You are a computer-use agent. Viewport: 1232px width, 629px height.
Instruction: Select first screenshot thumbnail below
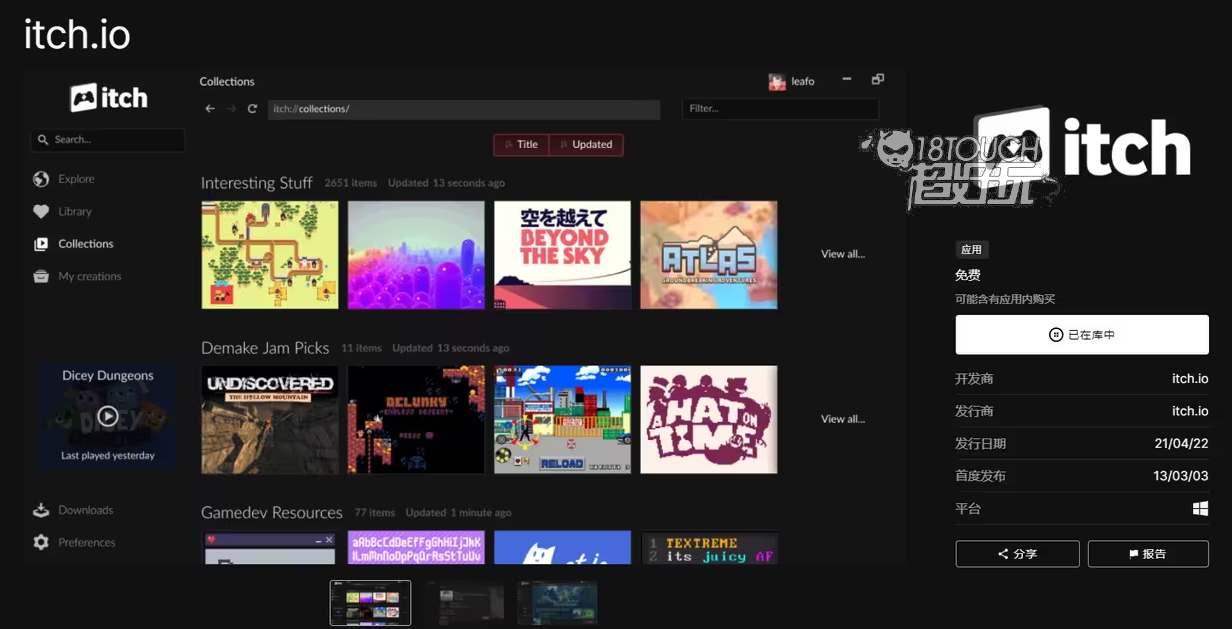point(370,603)
